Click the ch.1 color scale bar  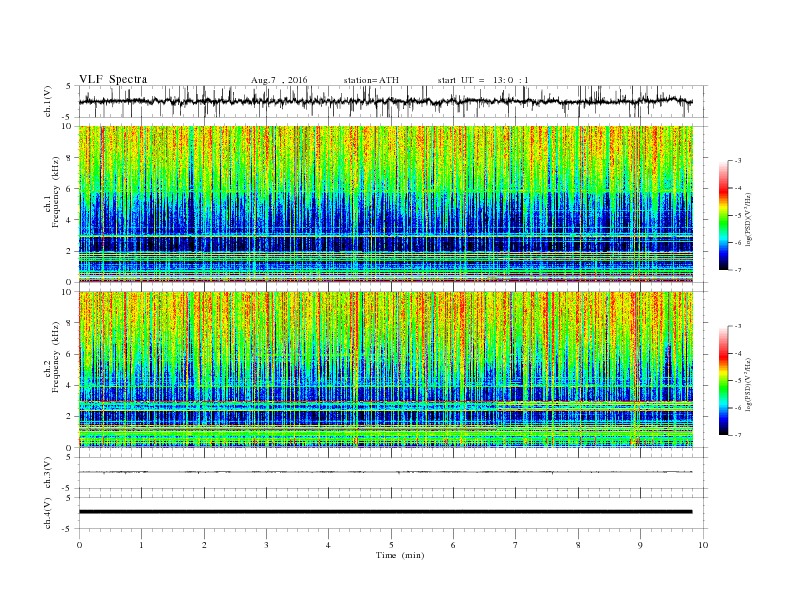point(723,215)
